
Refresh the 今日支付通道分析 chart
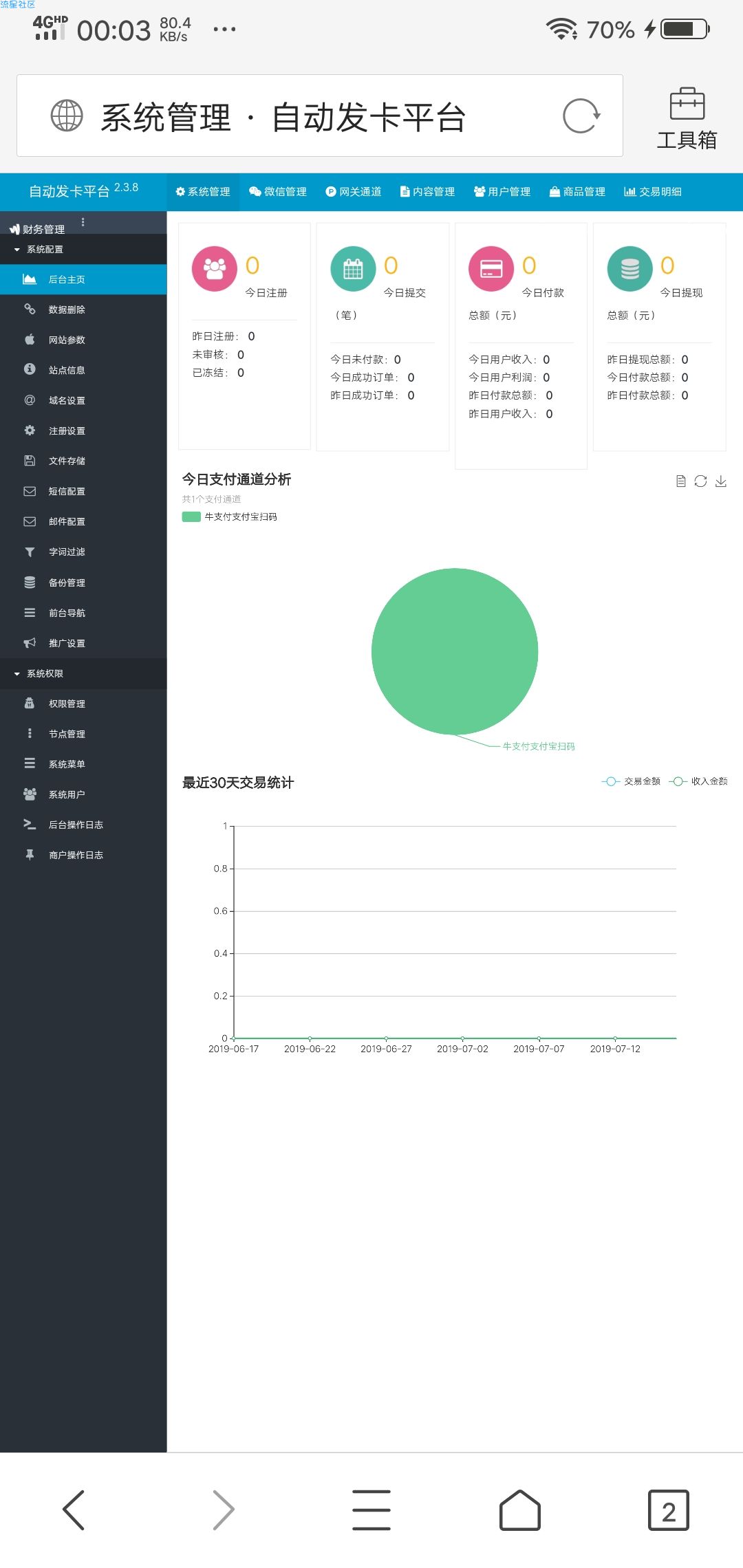700,481
